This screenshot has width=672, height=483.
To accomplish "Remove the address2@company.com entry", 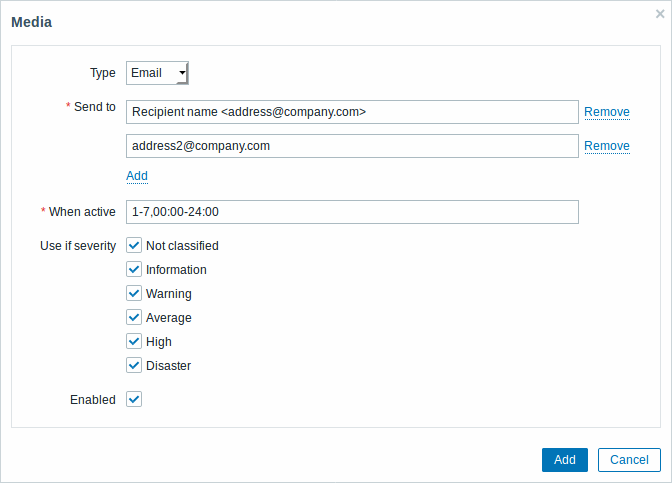I will tap(606, 146).
